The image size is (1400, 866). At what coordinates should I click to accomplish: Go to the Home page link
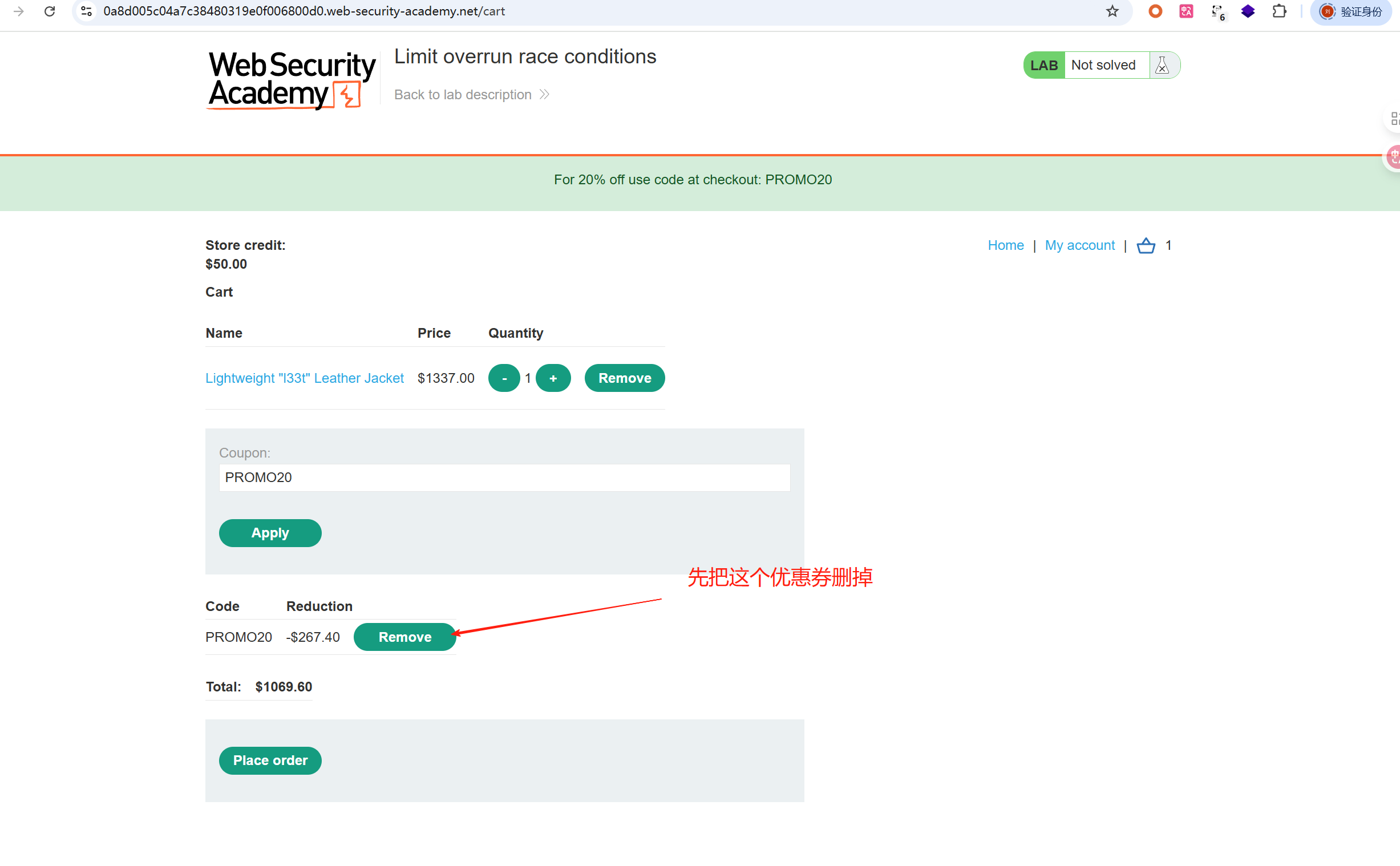pos(1005,245)
